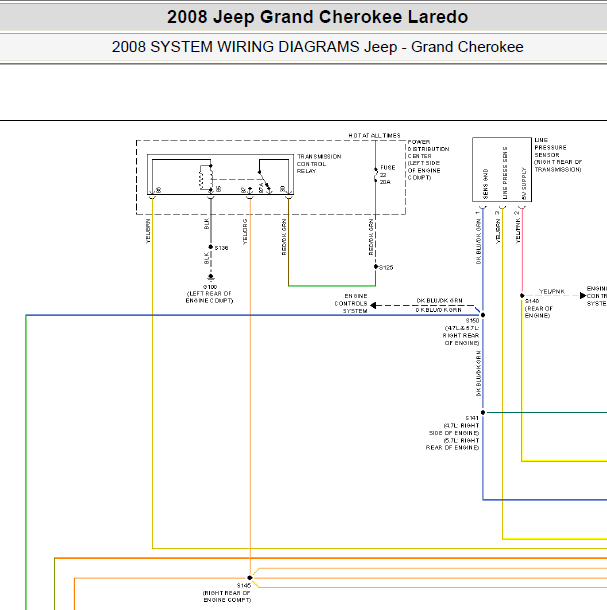Click the 2008 SYSTEM WIRING DIAGRAMS subtitle
Screen dimensions: 607x610
(317, 47)
